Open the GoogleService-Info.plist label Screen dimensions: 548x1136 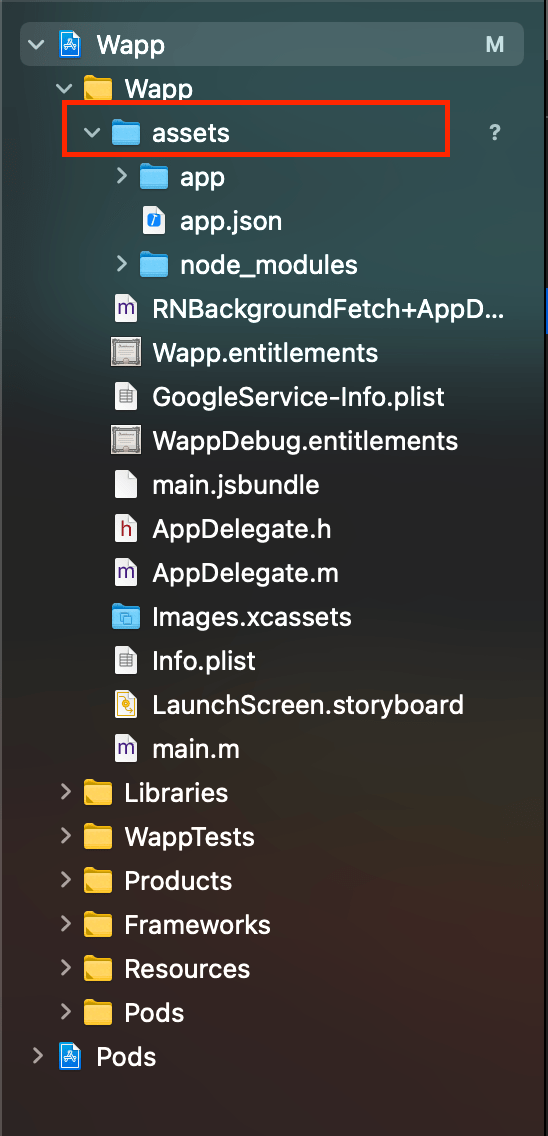[299, 398]
